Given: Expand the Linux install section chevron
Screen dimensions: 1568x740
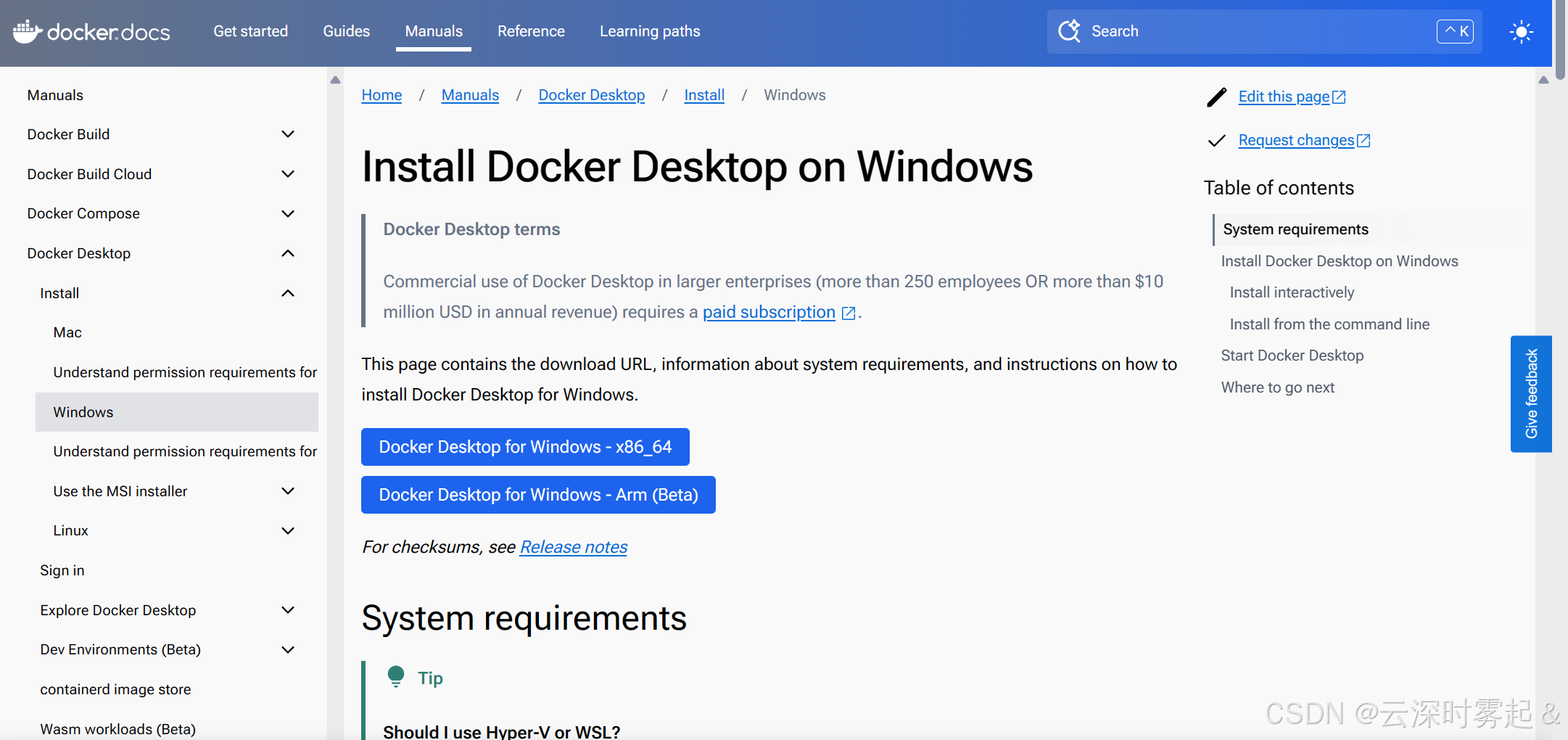Looking at the screenshot, I should click(x=288, y=530).
